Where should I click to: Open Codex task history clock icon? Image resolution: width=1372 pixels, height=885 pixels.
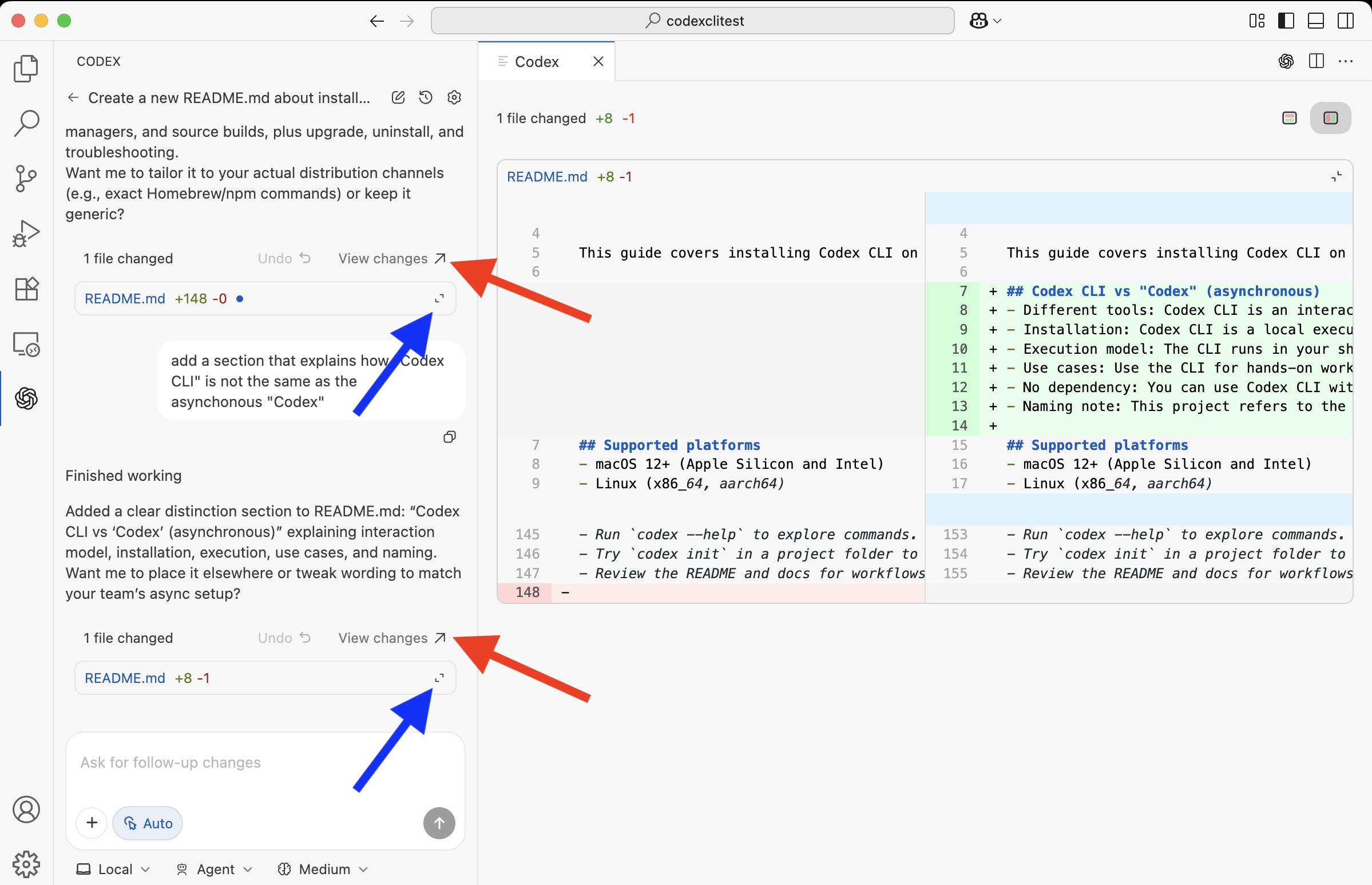tap(426, 97)
